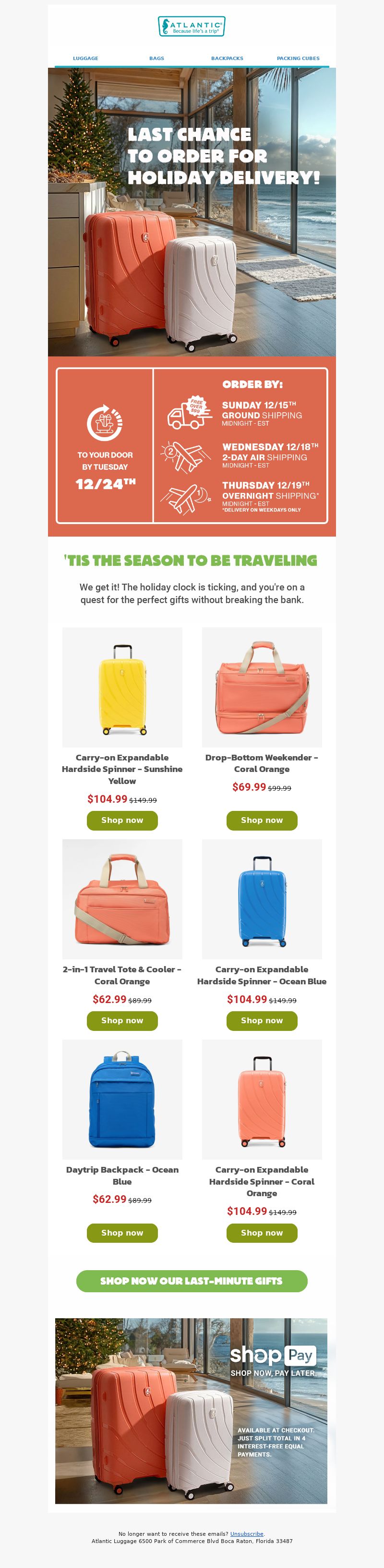384x1568 pixels.
Task: Click the Shop Pay logo
Action: [x=273, y=1355]
